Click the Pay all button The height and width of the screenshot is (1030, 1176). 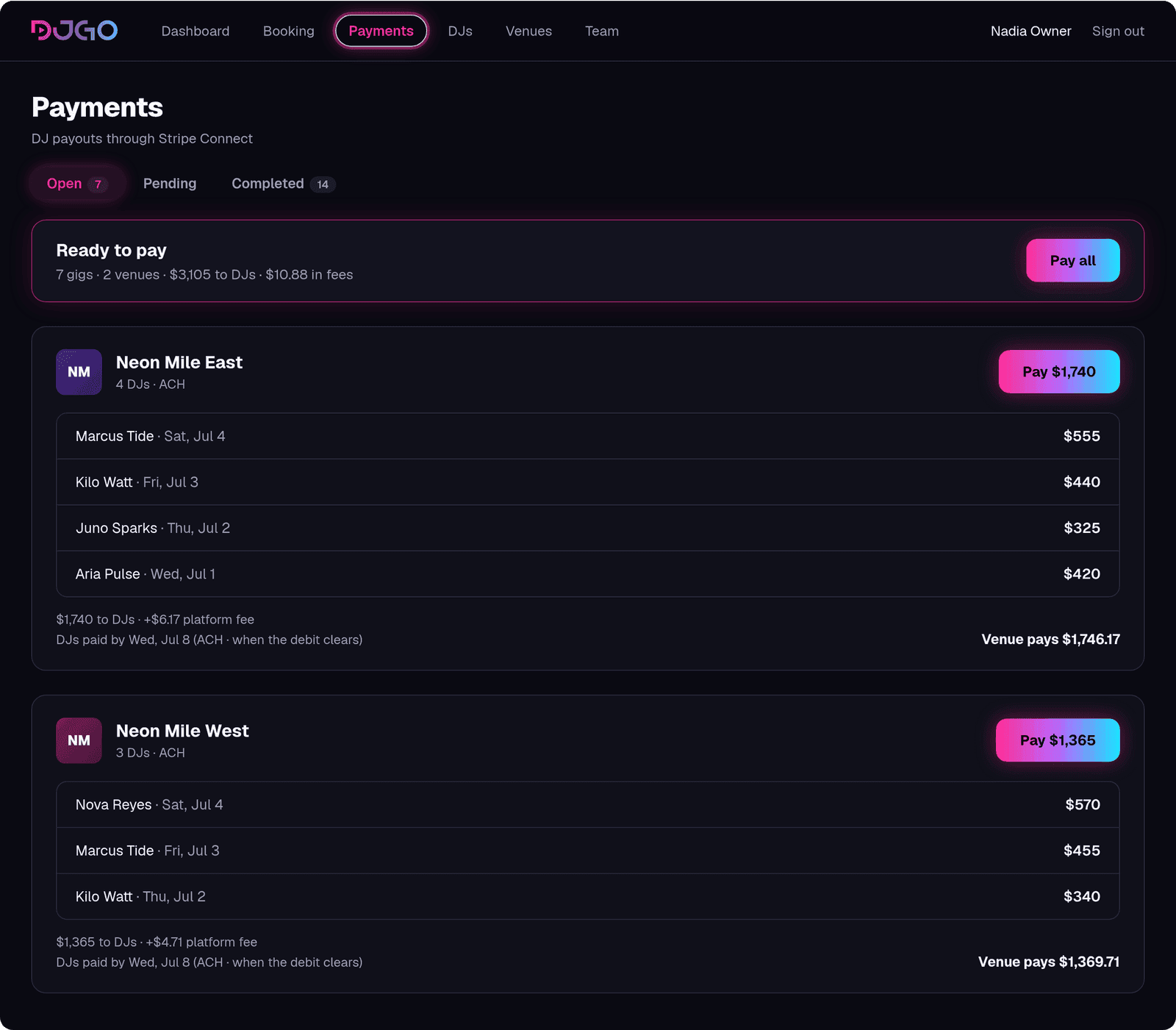click(1072, 260)
